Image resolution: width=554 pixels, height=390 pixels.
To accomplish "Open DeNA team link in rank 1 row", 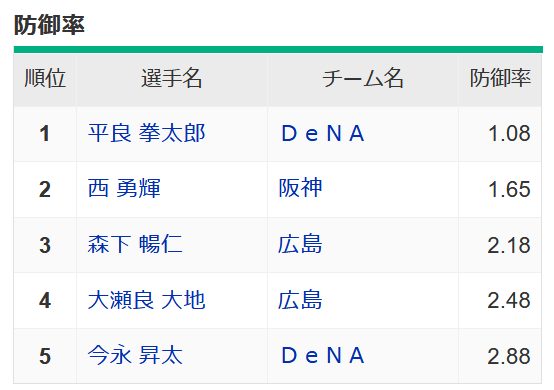I will click(322, 134).
